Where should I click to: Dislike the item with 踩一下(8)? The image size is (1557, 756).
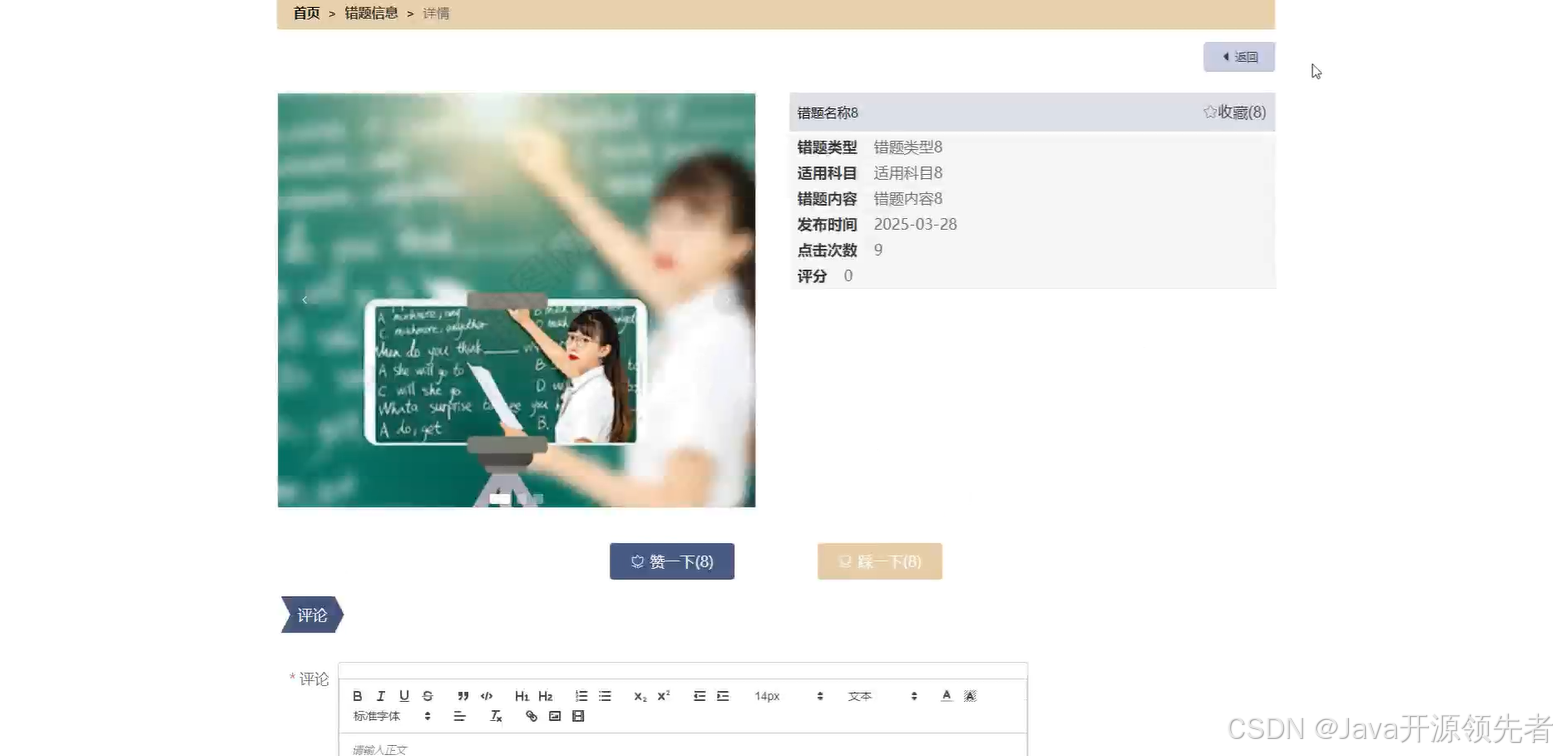(x=880, y=562)
